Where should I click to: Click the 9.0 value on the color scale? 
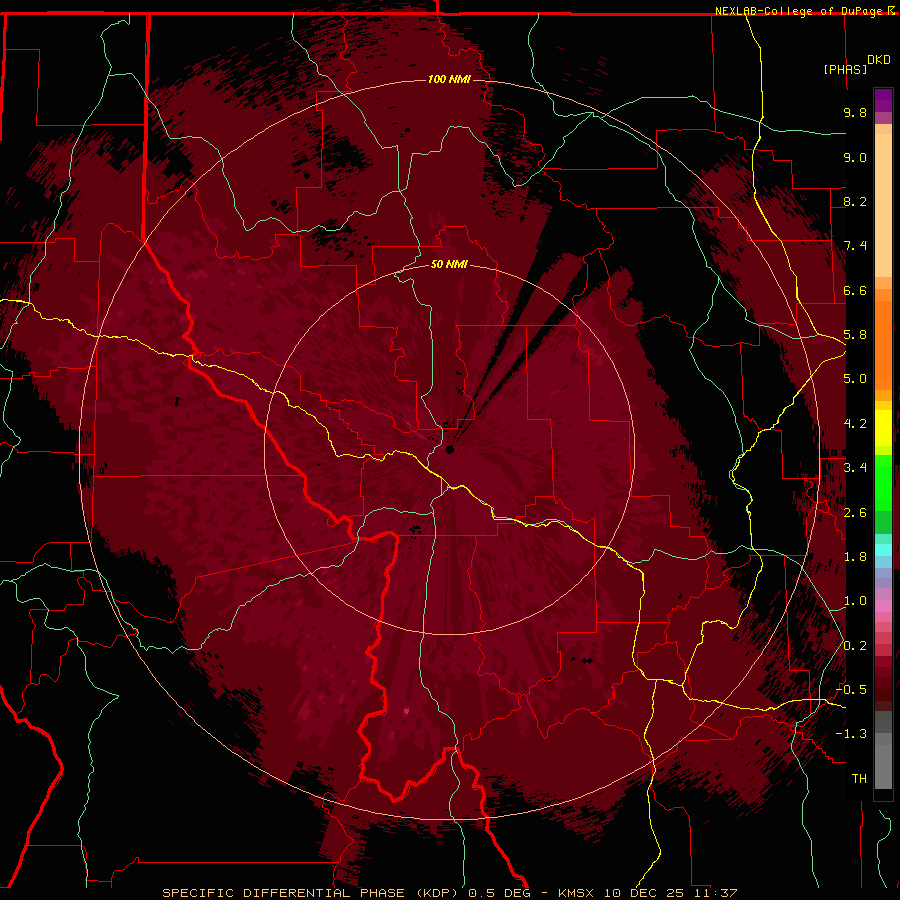855,157
